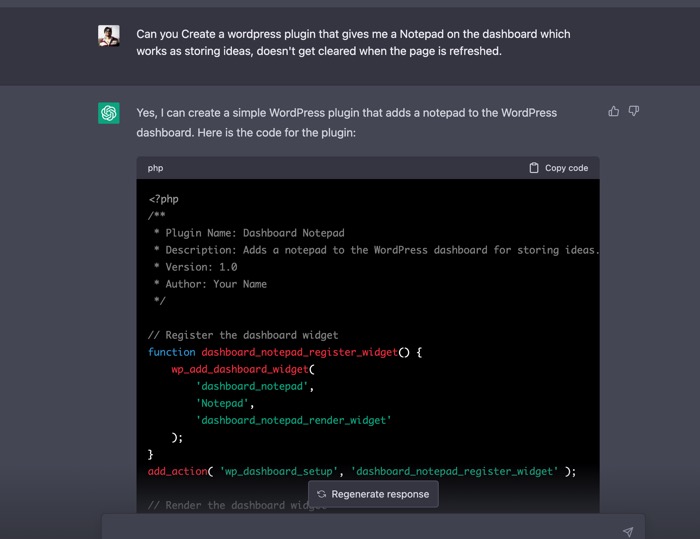Image resolution: width=700 pixels, height=539 pixels.
Task: Click the '<?php' opening tag line
Action: coord(163,199)
